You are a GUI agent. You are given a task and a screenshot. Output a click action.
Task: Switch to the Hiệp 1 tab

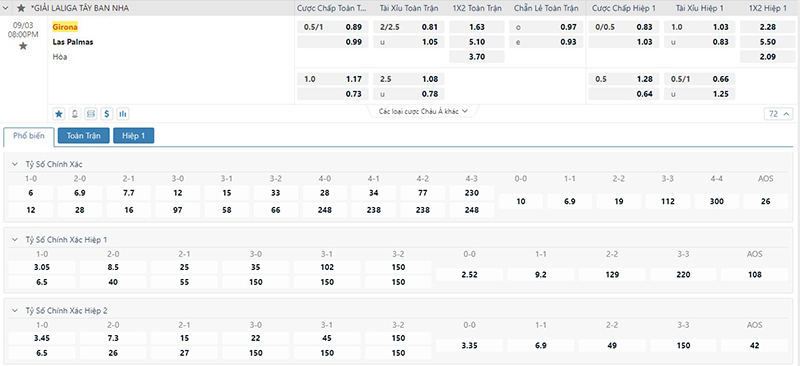point(133,136)
